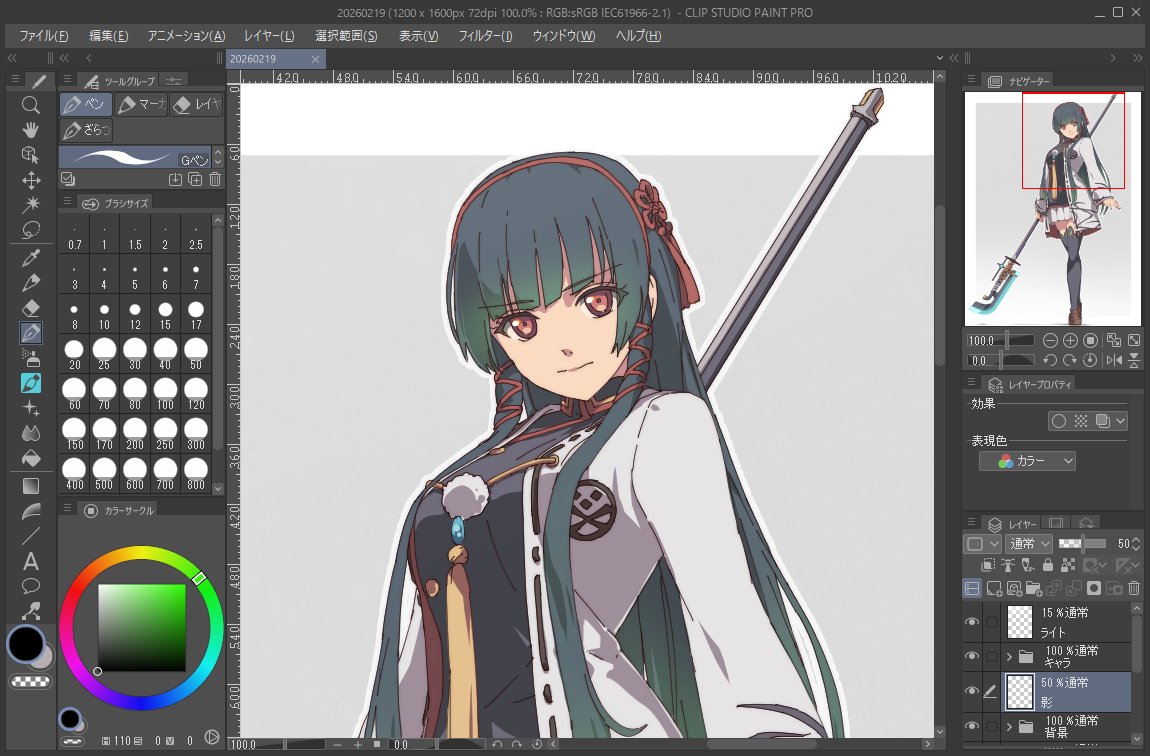Open effect options dropdown arrow in Layer Property
The image size is (1150, 756).
(x=1120, y=421)
